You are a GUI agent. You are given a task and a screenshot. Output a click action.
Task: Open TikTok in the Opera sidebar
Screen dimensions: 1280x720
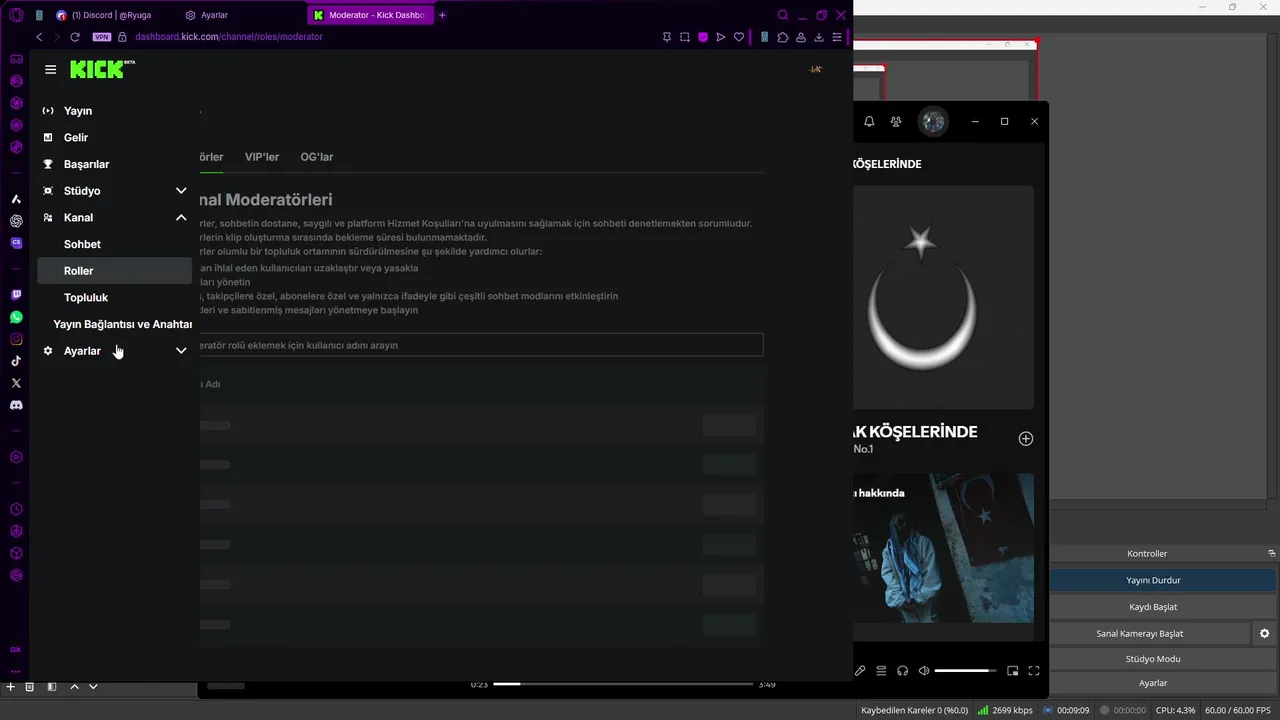click(16, 361)
